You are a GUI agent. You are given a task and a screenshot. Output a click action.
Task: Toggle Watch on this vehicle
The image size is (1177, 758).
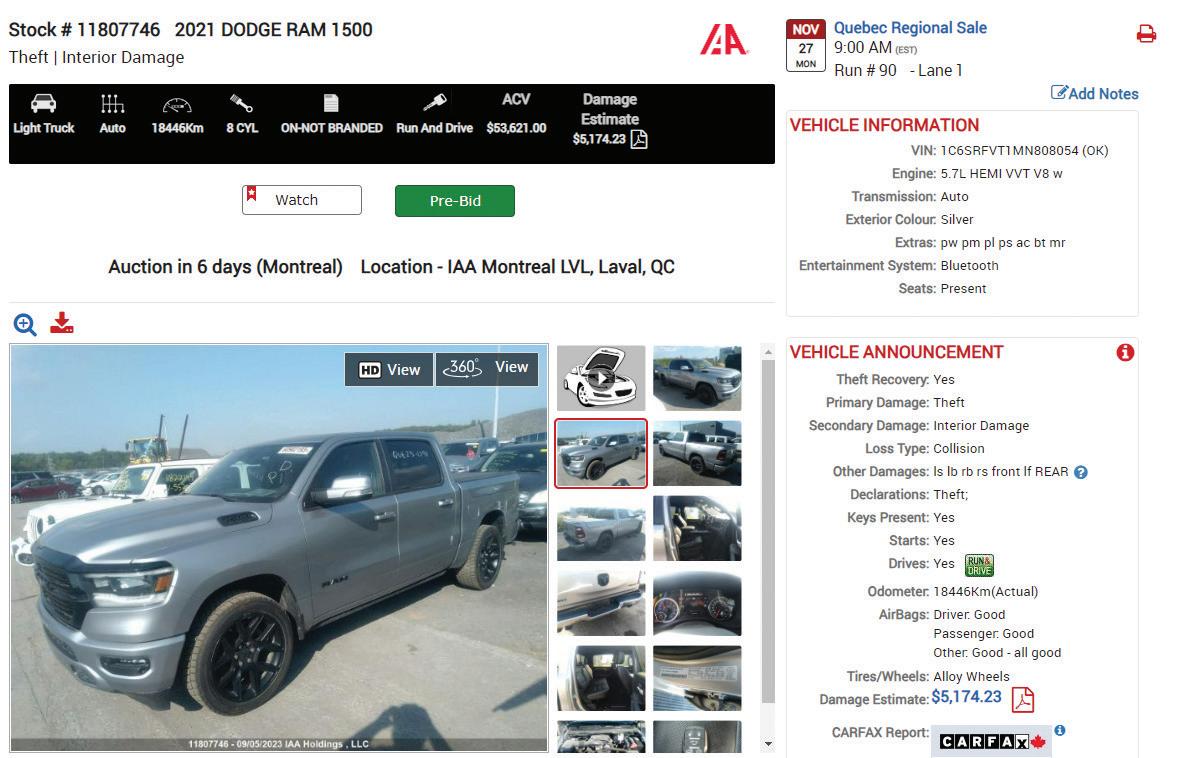pos(302,200)
